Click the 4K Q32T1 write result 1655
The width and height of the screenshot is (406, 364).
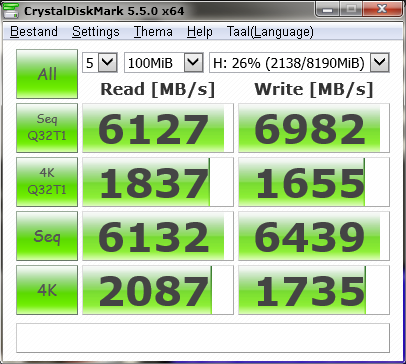(x=314, y=182)
